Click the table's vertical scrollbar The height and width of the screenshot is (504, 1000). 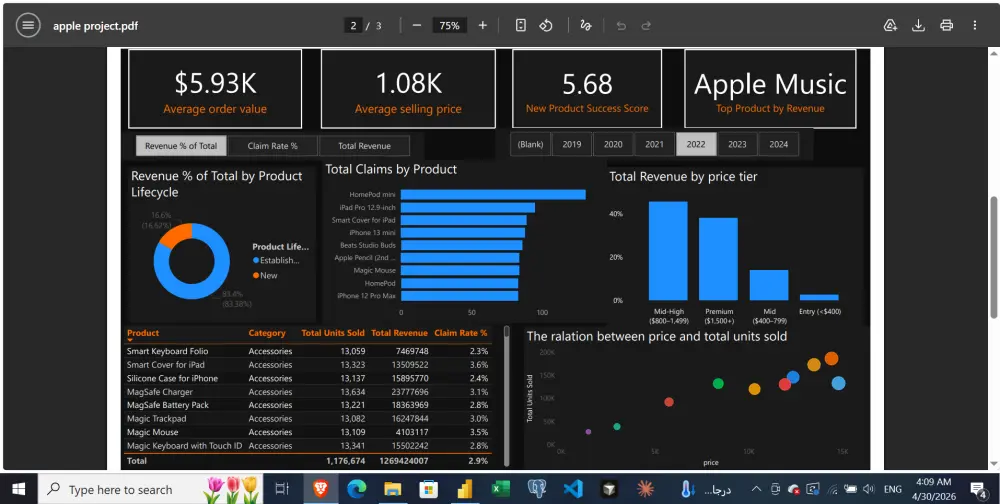[507, 396]
